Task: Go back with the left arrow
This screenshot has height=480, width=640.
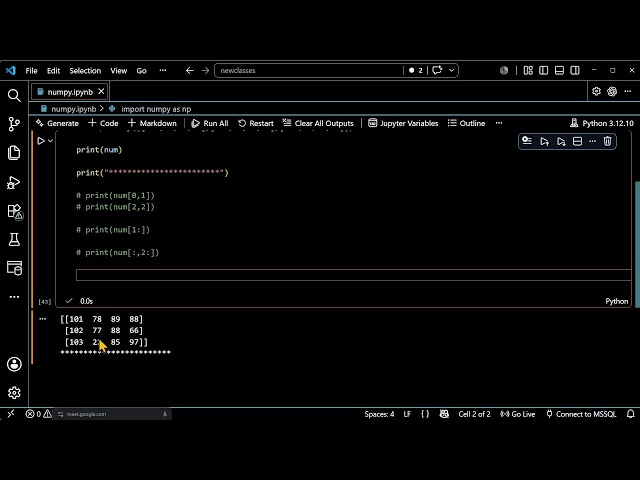Action: 189,71
